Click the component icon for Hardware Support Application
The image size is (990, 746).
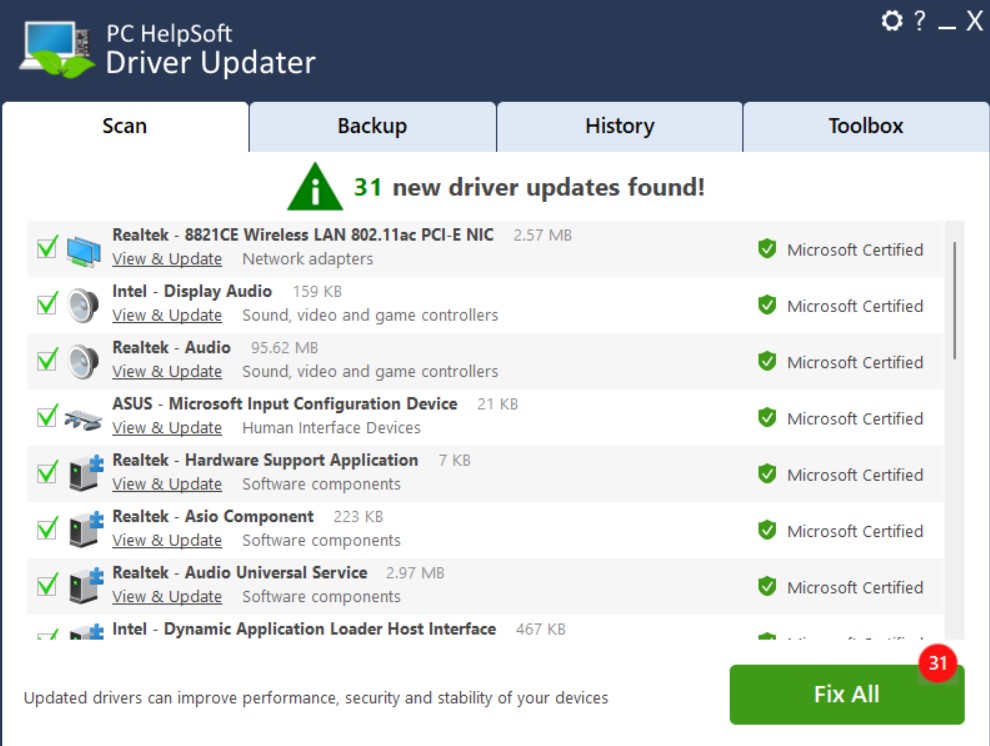point(85,473)
